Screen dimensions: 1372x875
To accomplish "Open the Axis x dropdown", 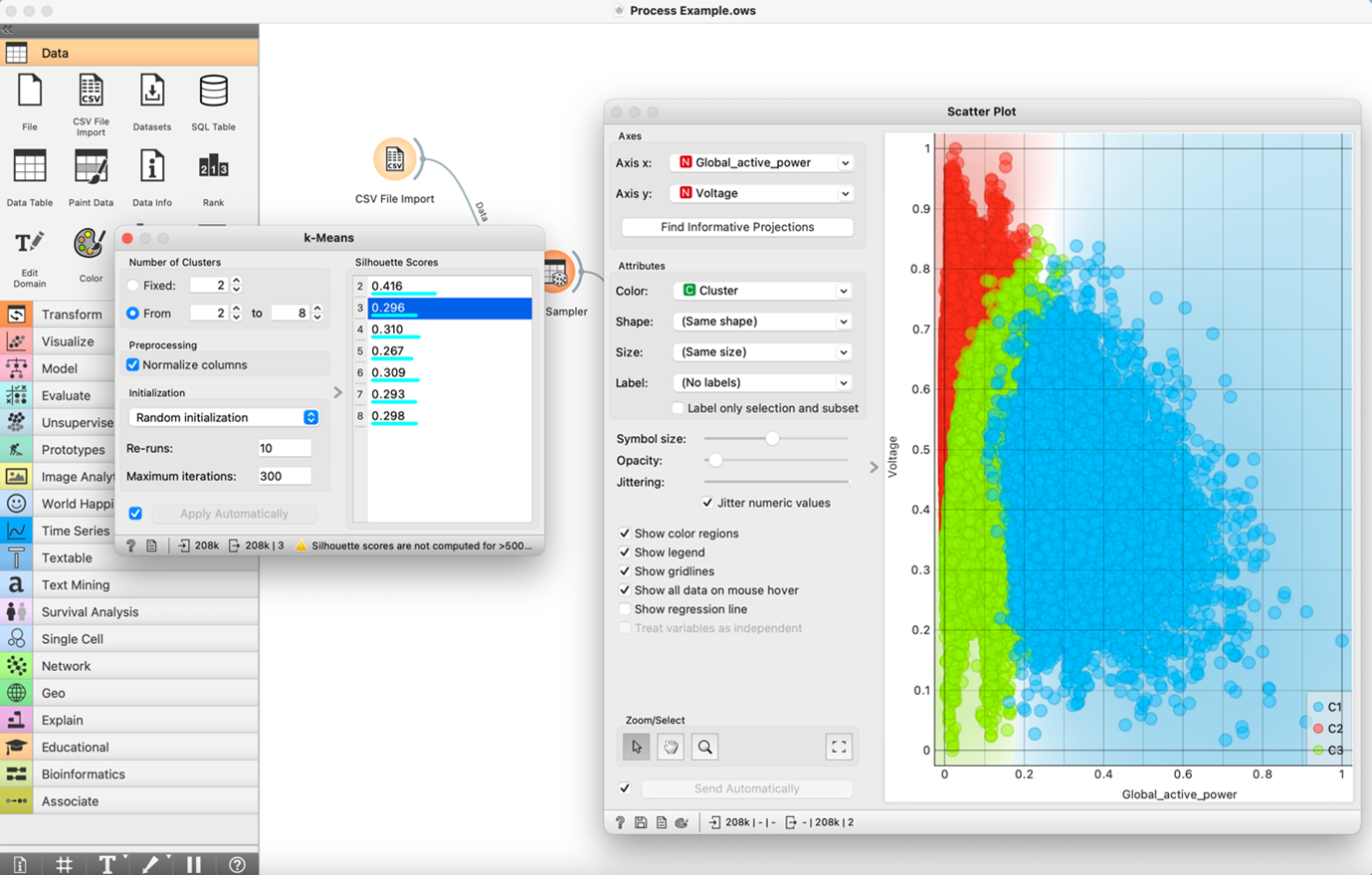I will tap(762, 162).
